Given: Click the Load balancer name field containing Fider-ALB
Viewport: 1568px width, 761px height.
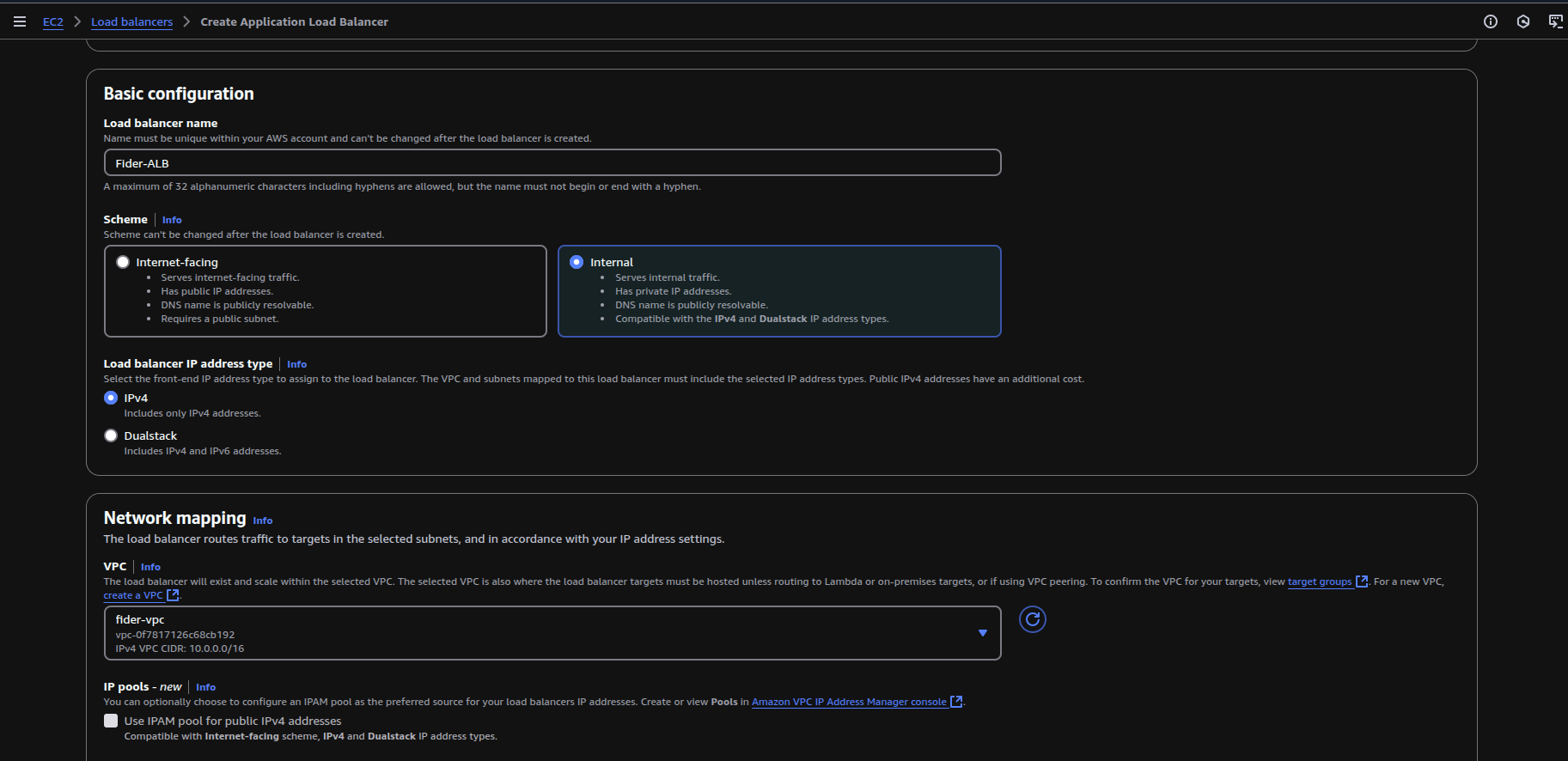Looking at the screenshot, I should point(552,162).
